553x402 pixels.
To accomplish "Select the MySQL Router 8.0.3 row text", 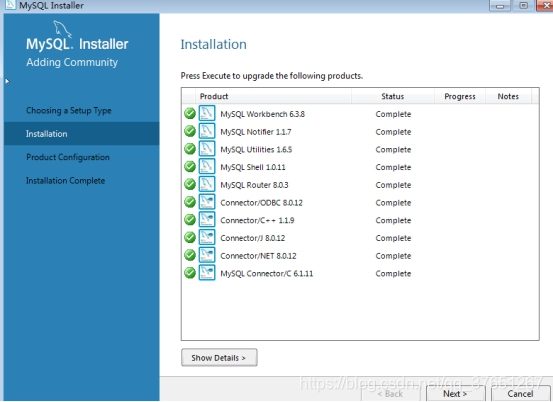I will [254, 185].
